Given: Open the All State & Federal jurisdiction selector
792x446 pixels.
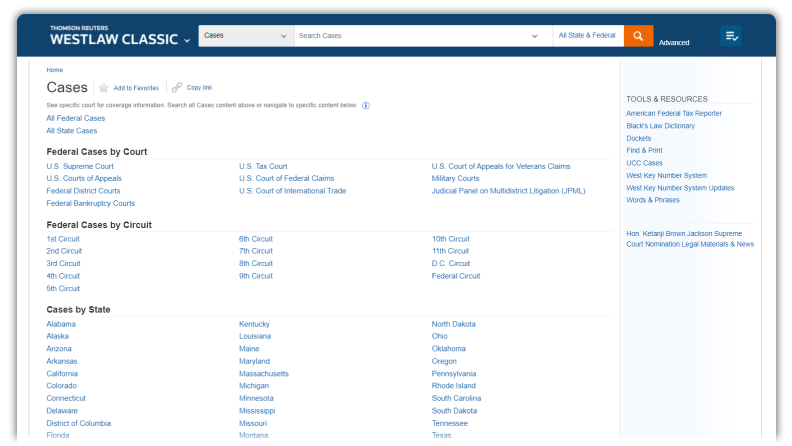Looking at the screenshot, I should point(587,36).
